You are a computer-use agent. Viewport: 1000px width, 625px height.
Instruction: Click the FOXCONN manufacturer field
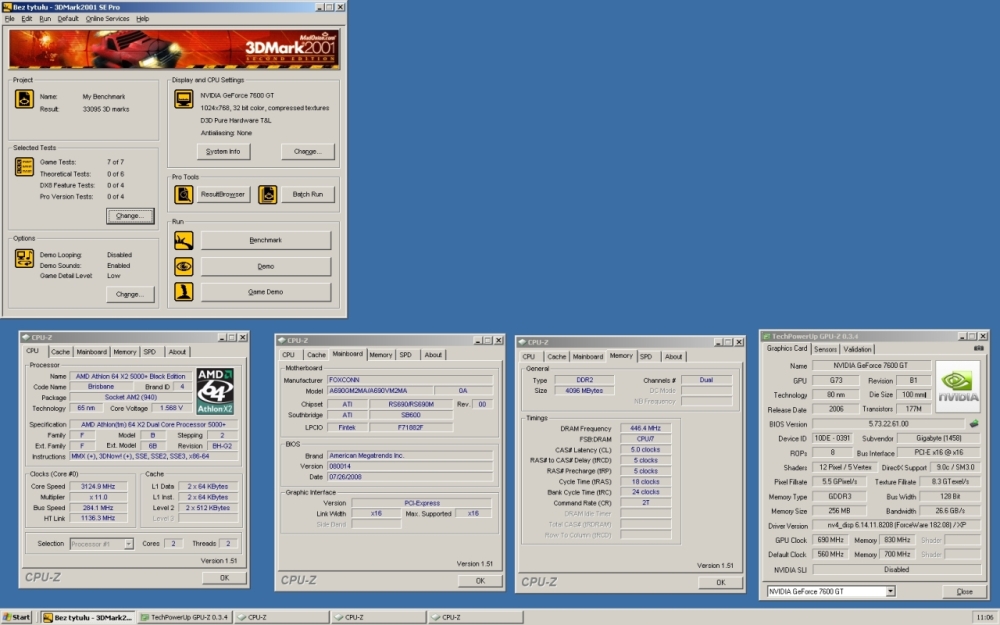click(410, 379)
